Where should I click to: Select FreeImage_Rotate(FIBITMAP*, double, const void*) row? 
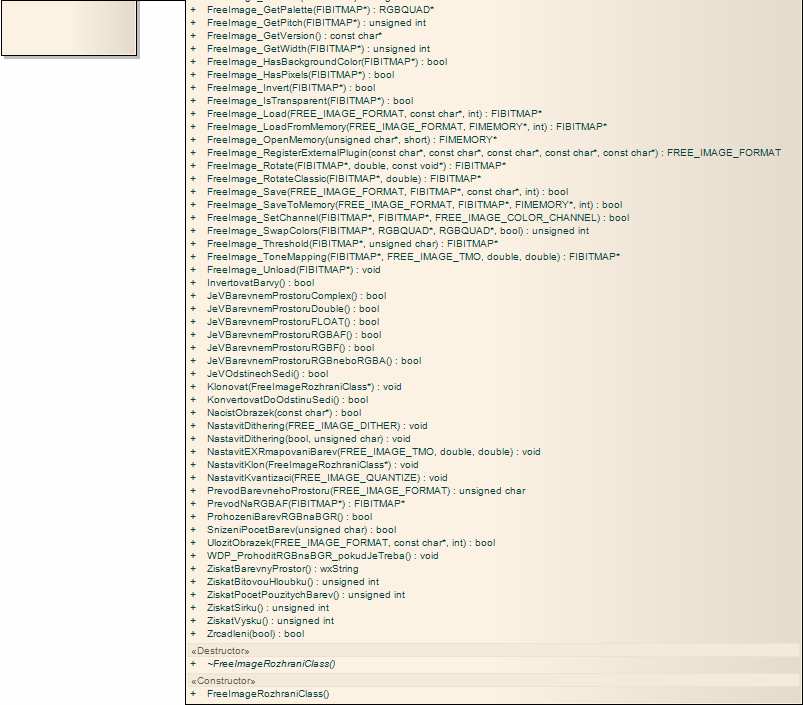click(x=356, y=166)
